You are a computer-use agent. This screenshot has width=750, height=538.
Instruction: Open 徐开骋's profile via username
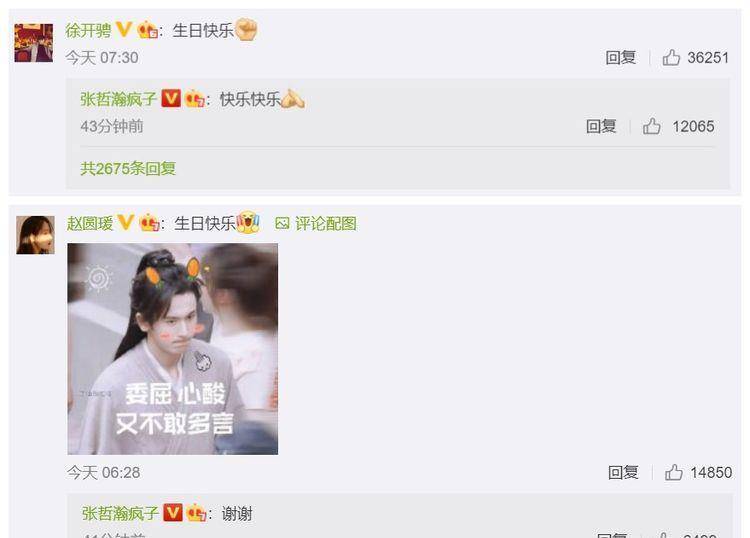[88, 31]
